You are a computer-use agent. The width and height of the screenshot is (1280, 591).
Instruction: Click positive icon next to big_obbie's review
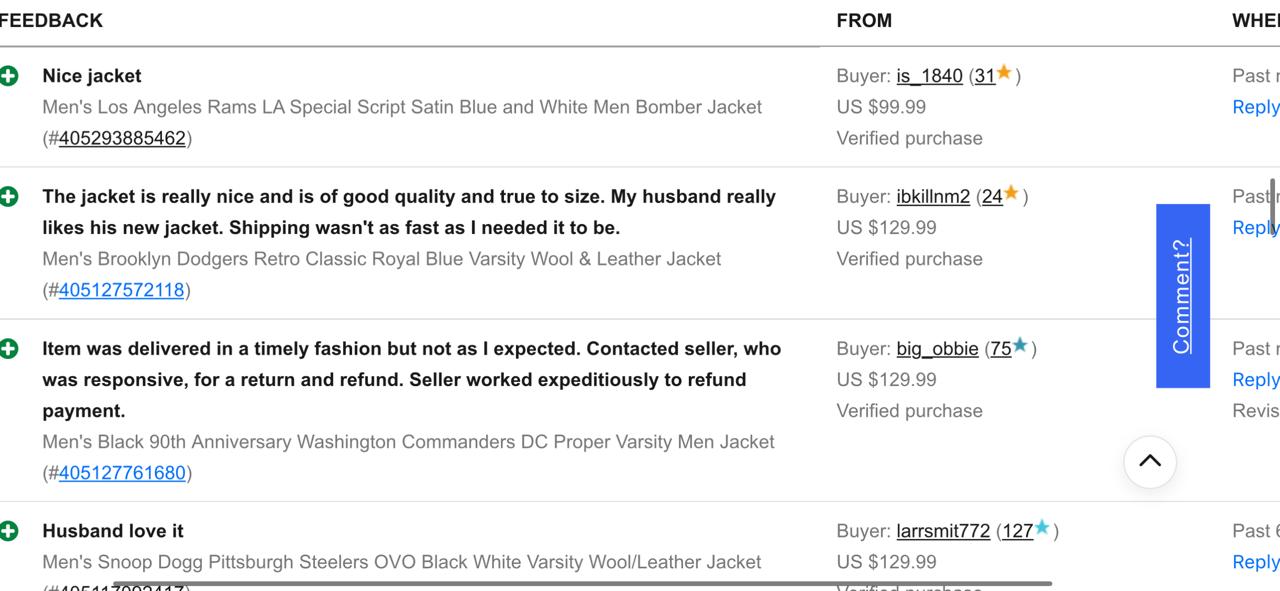pos(9,349)
